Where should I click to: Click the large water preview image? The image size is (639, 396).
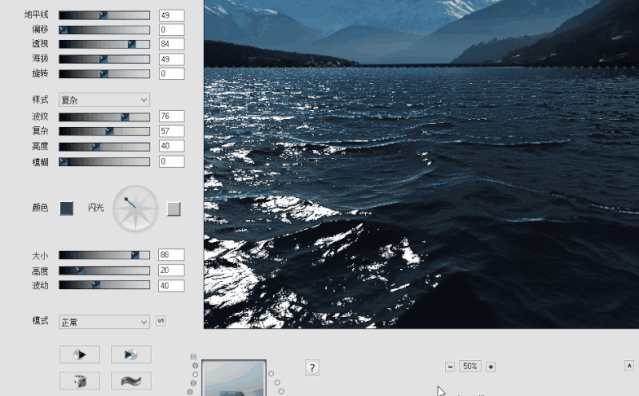(x=421, y=164)
